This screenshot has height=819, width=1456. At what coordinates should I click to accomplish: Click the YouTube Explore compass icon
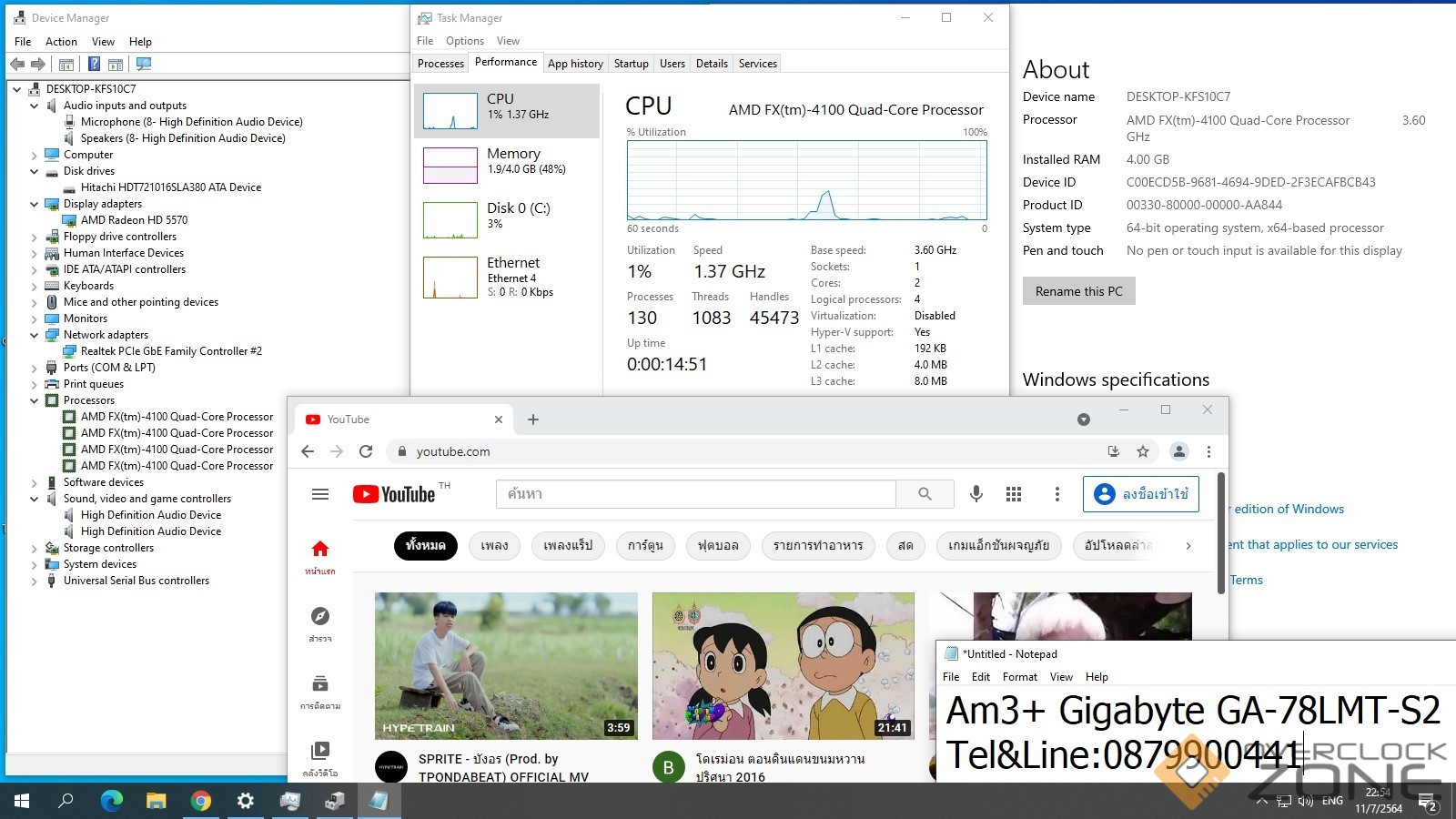320,616
